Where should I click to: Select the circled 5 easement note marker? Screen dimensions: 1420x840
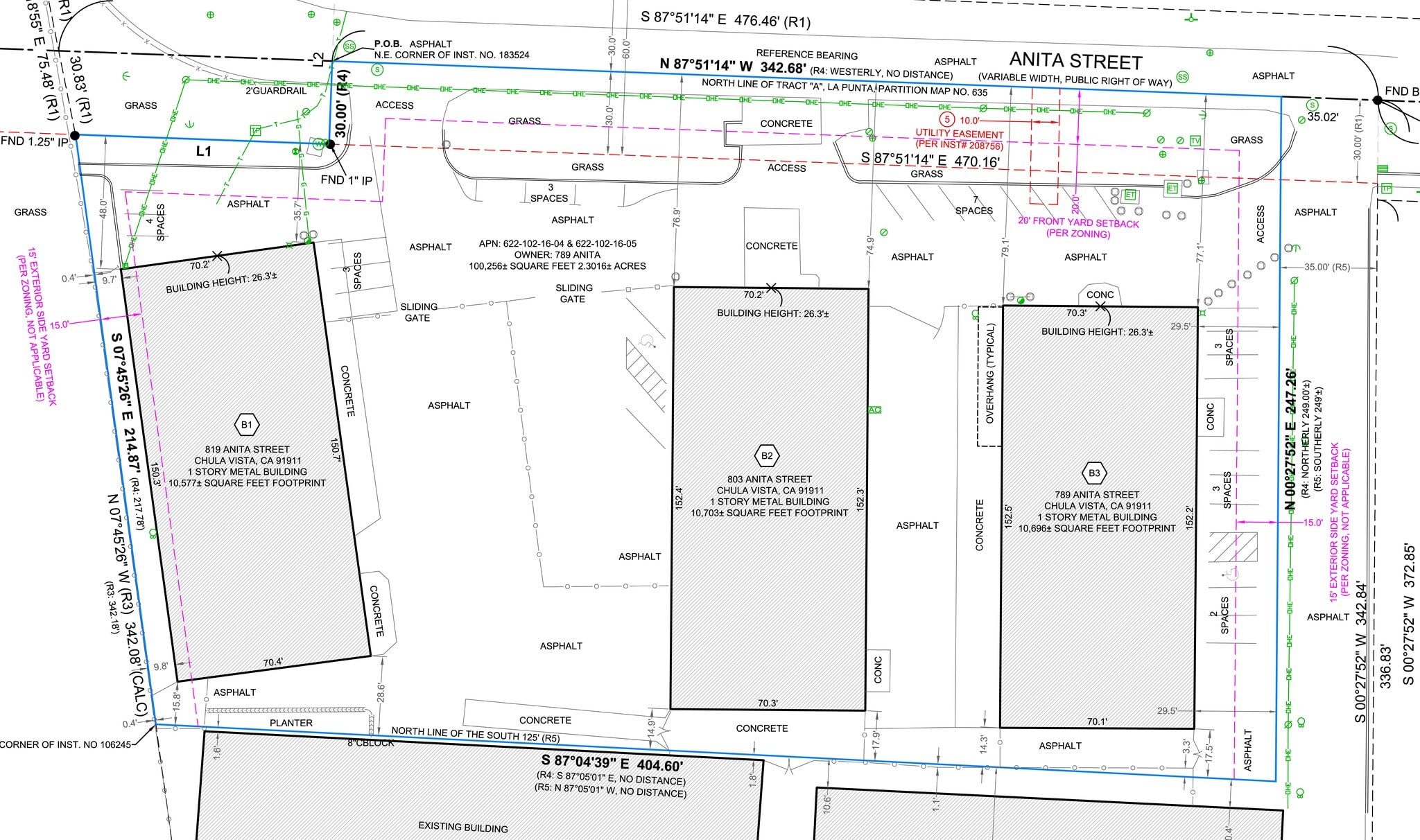[x=948, y=119]
